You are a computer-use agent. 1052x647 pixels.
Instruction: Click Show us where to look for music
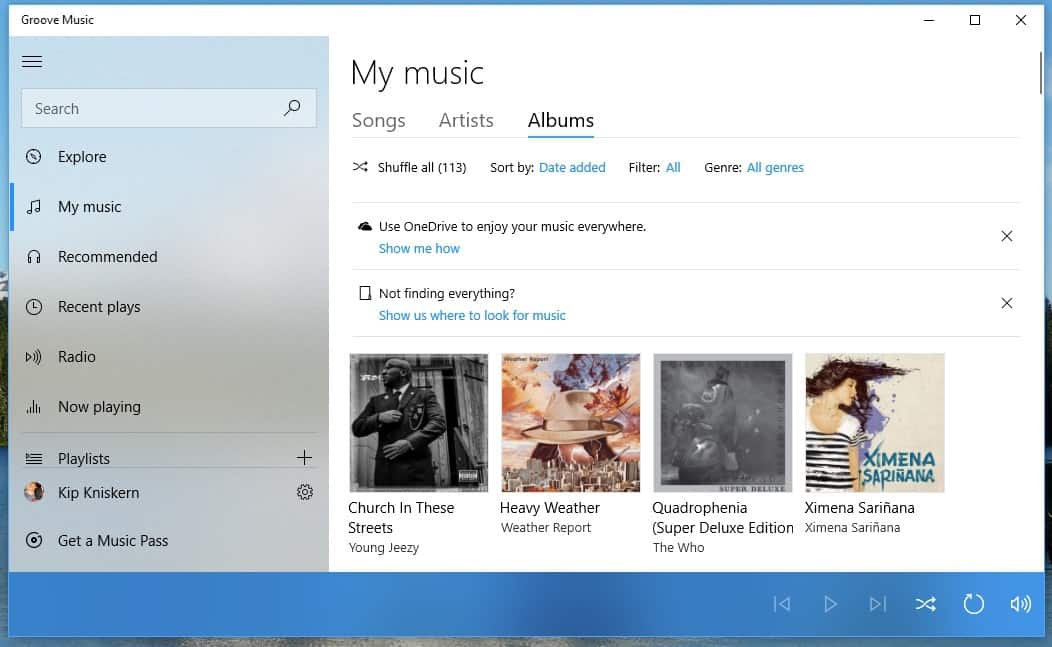point(472,315)
